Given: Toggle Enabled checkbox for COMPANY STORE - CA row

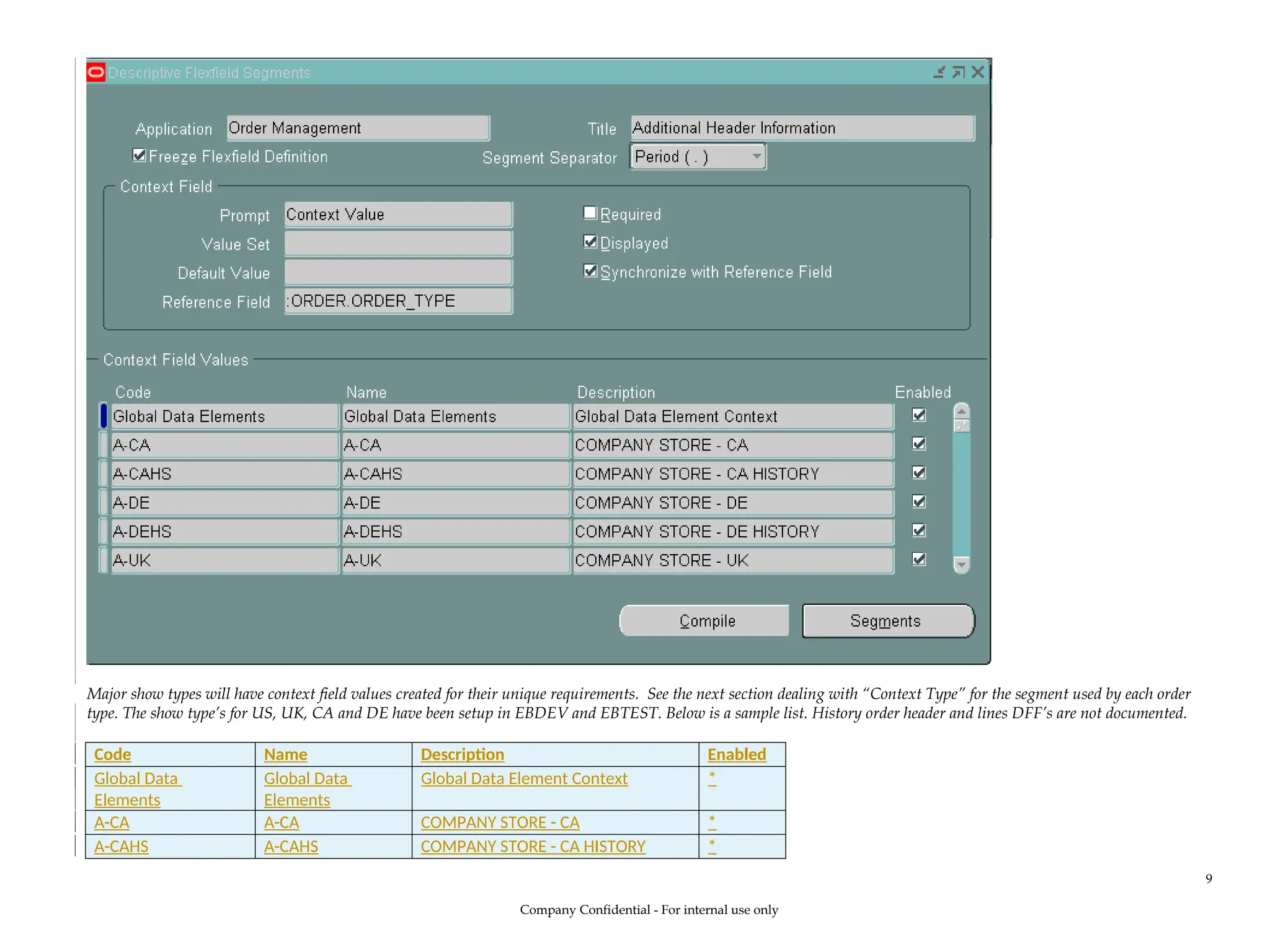Looking at the screenshot, I should 919,444.
